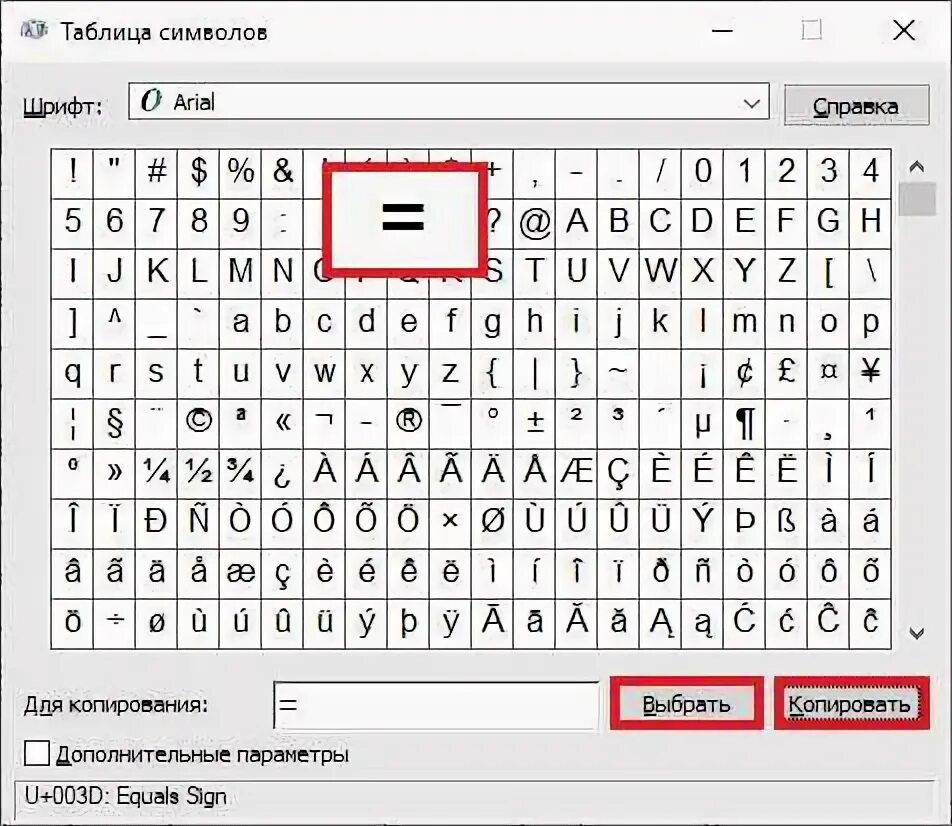Select the ® registered trademark symbol
The height and width of the screenshot is (826, 952).
[x=409, y=424]
